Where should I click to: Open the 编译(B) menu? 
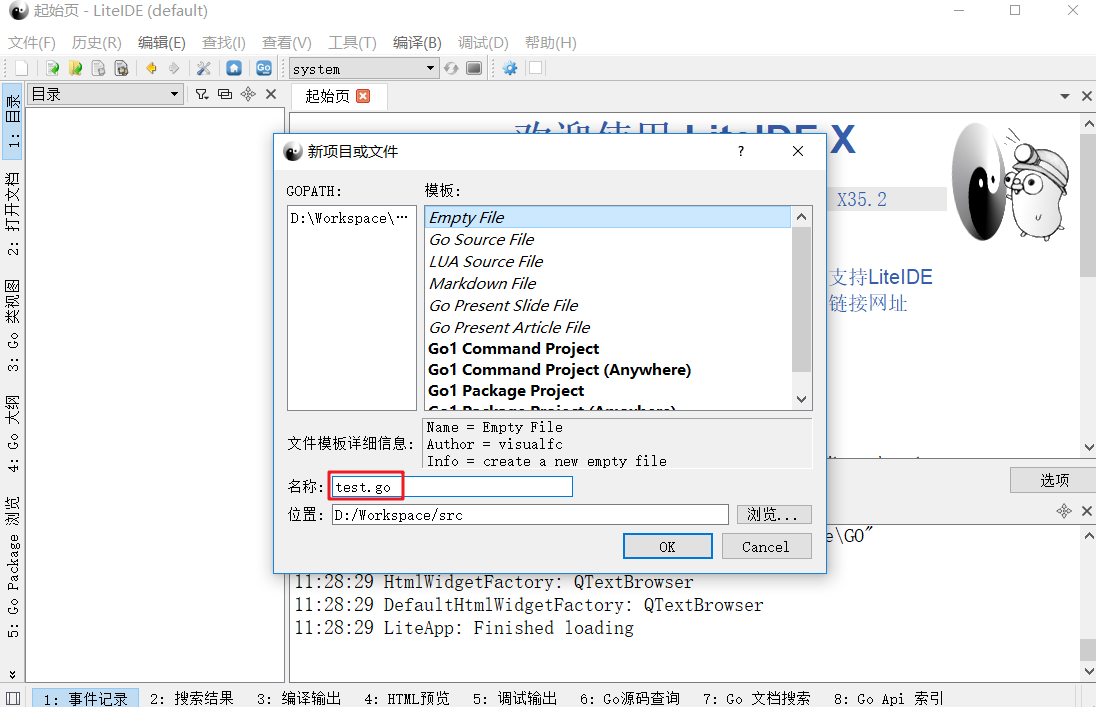[417, 43]
